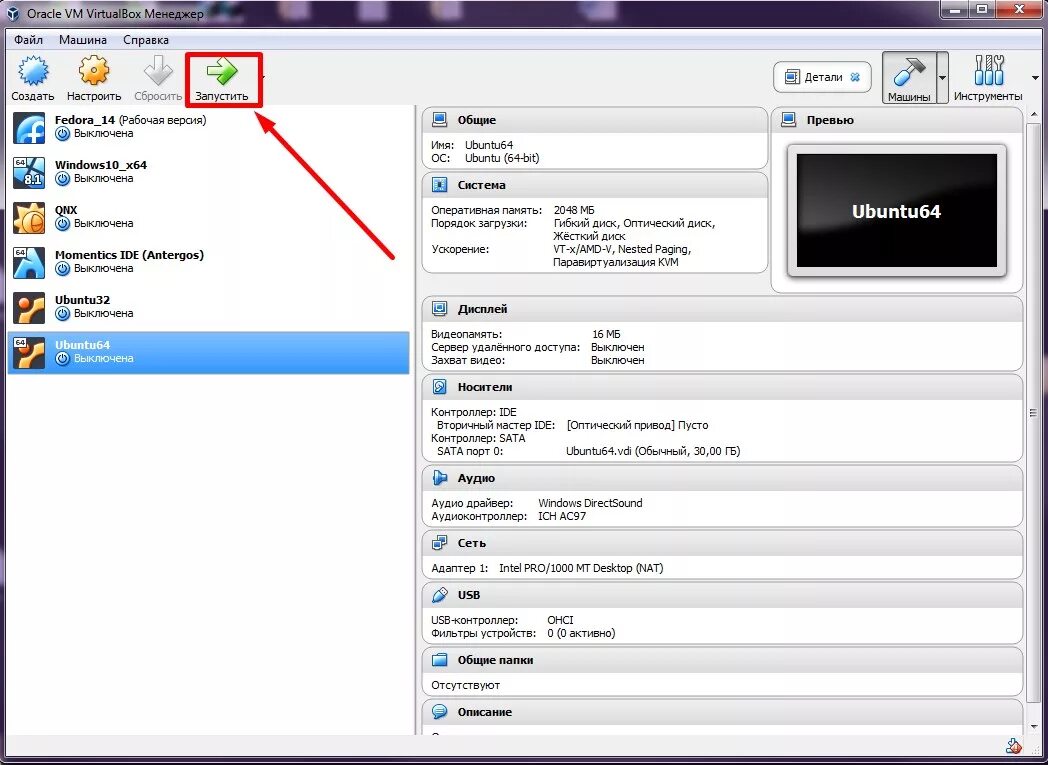Click the Описание speech bubble icon
This screenshot has width=1048, height=765.
coord(439,712)
